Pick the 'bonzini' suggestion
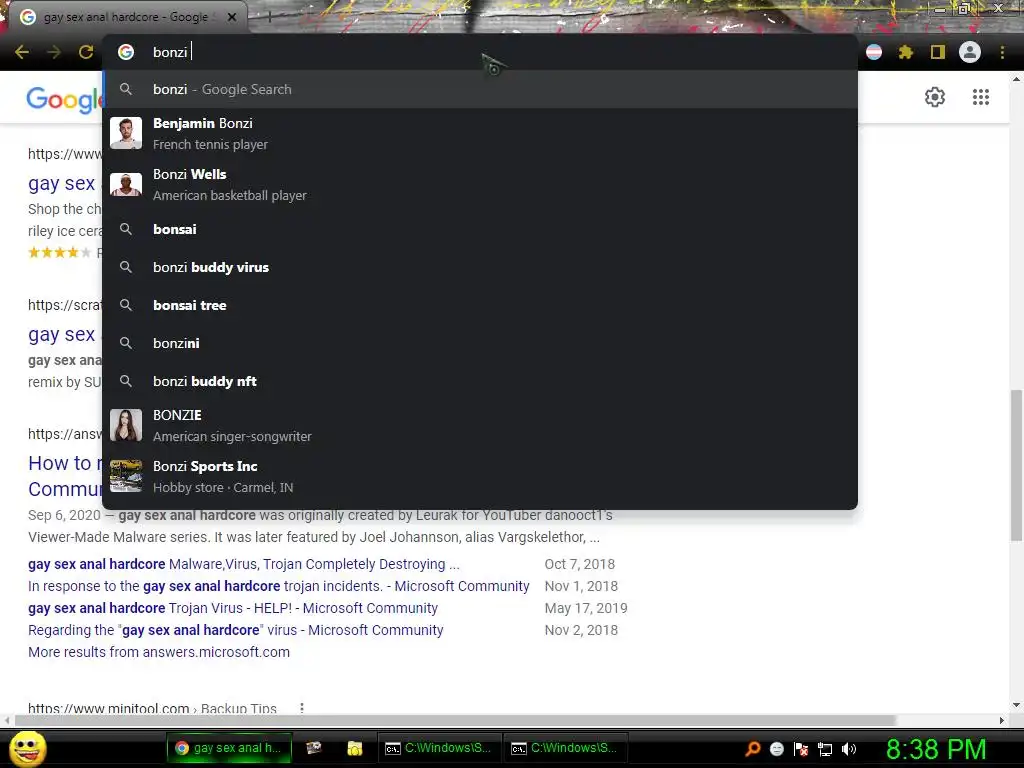1024x768 pixels. click(480, 343)
